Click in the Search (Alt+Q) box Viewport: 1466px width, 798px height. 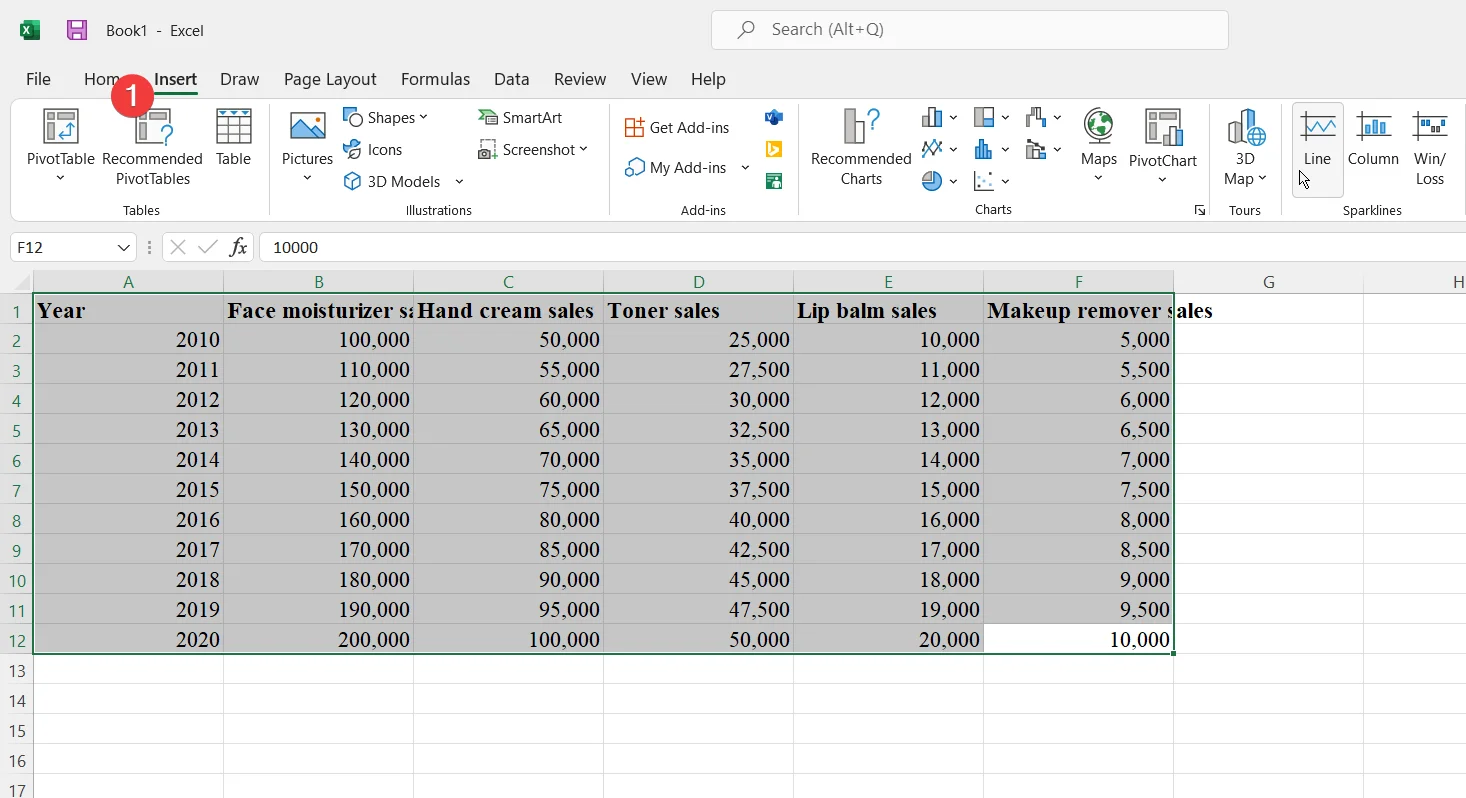coord(970,30)
